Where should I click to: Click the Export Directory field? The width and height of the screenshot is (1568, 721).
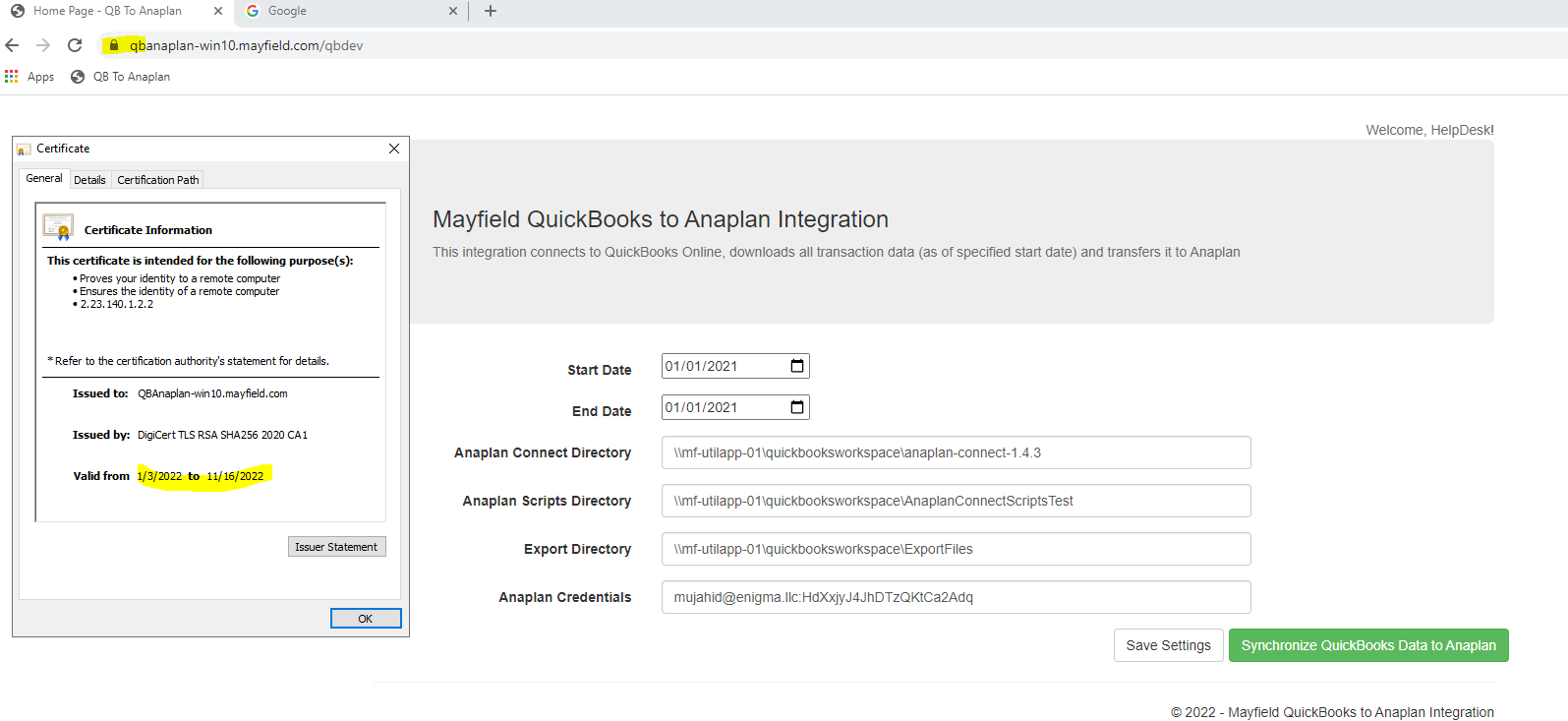click(956, 549)
